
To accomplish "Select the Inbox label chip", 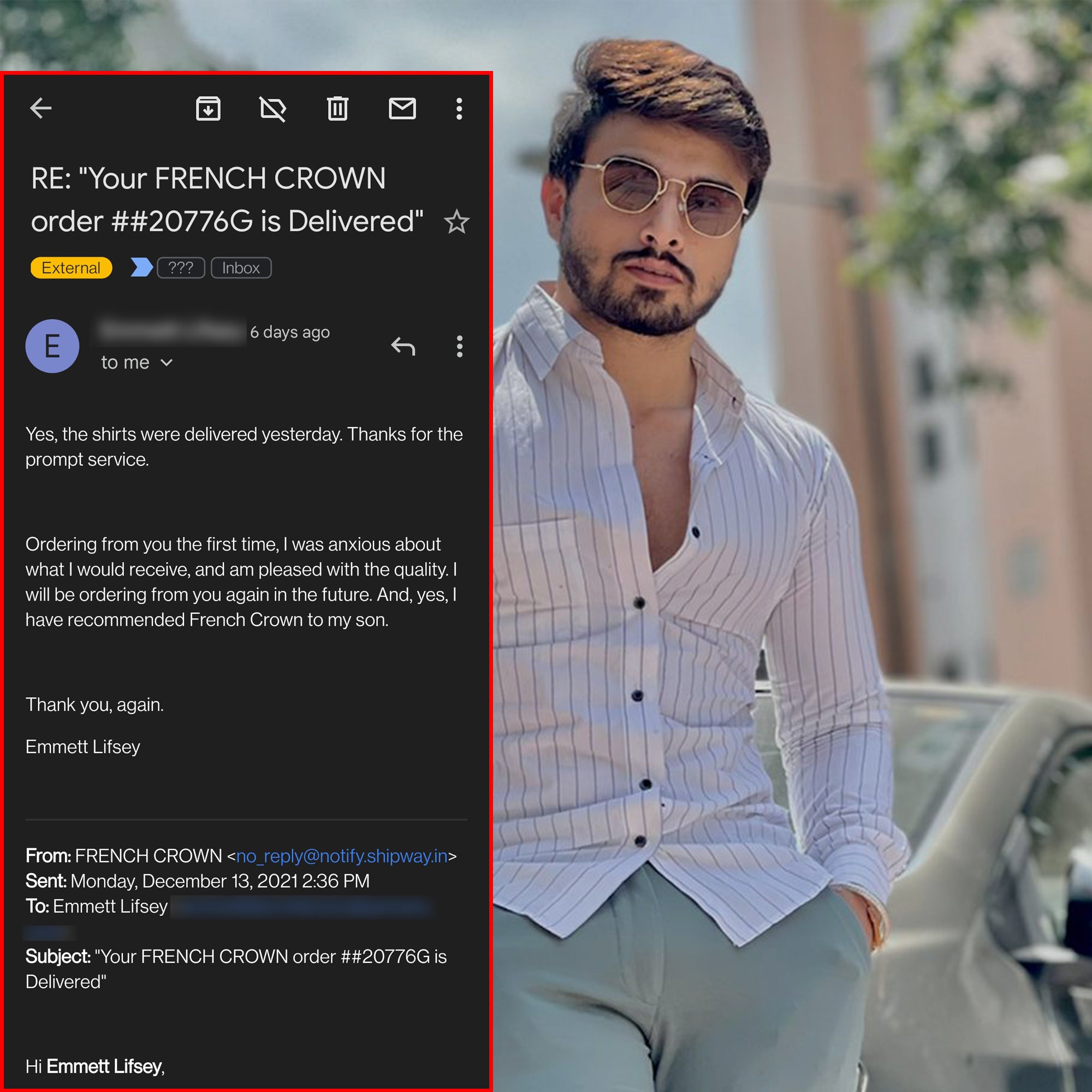I will (x=241, y=268).
